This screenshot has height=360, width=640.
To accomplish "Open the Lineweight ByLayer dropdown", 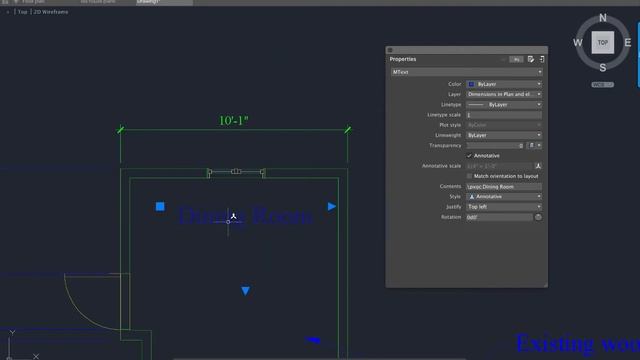I will tap(504, 136).
